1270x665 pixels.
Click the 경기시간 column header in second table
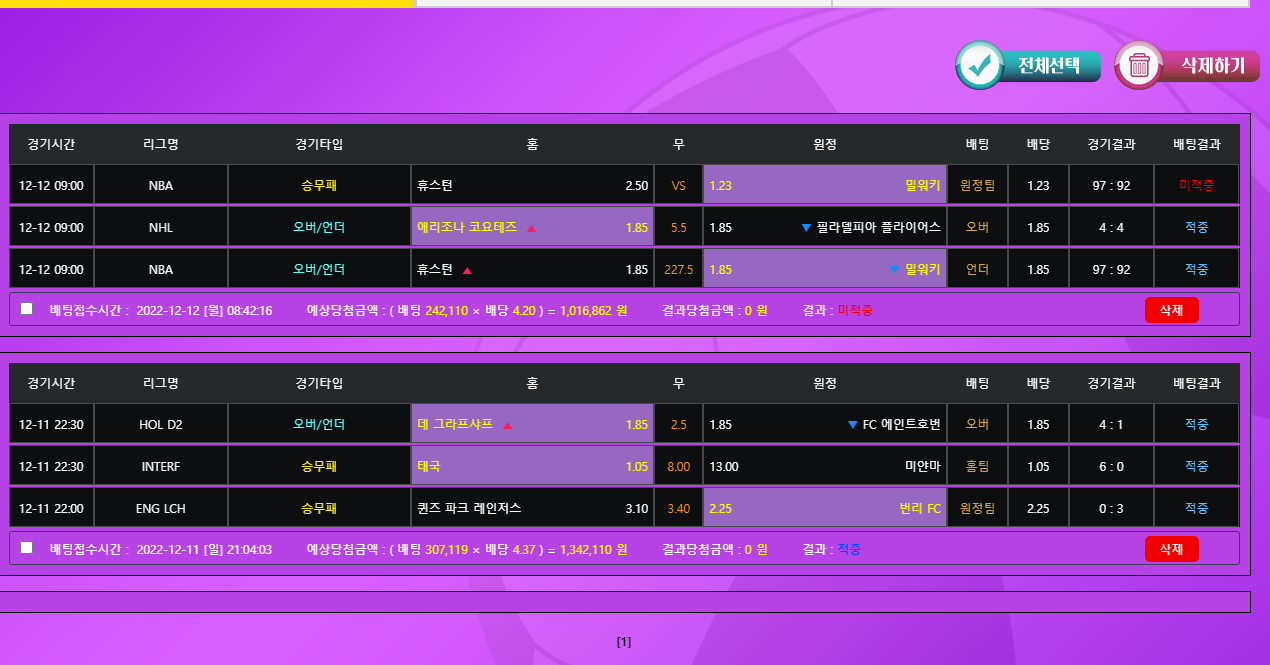click(51, 383)
